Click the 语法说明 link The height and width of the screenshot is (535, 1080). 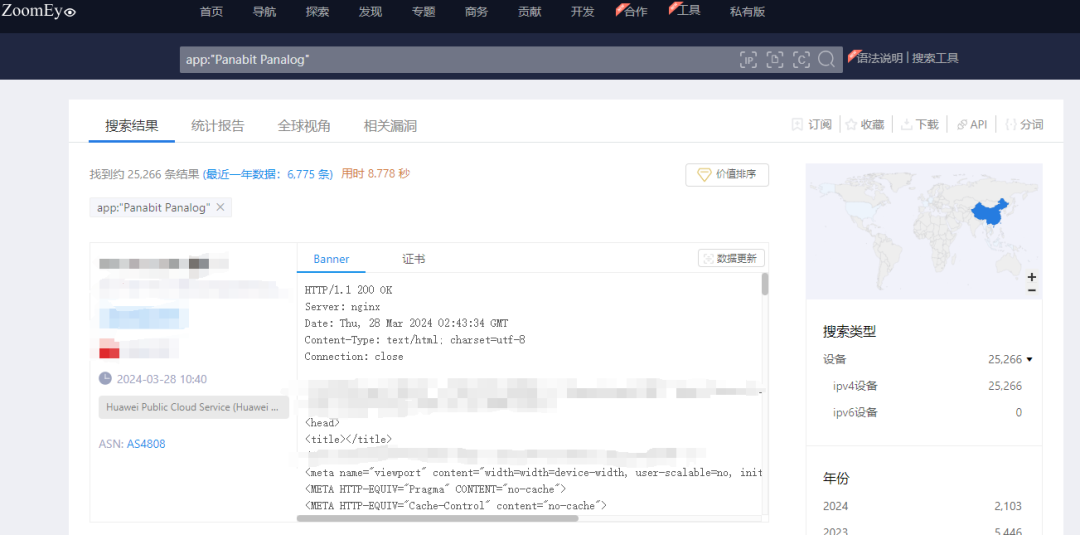[x=880, y=59]
